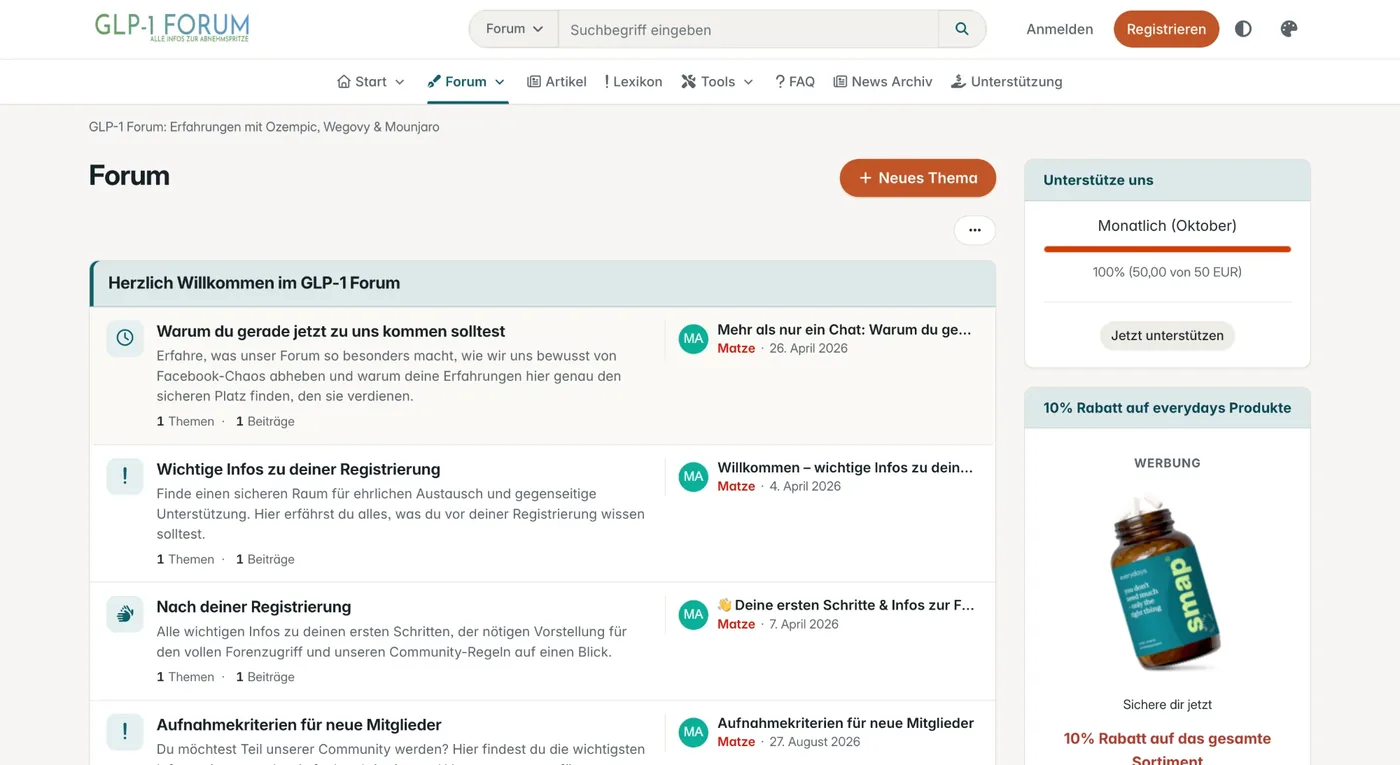Click the exclamation icon beside 'Aufnahmekriterien für neue Mitglieder'

pyautogui.click(x=125, y=732)
